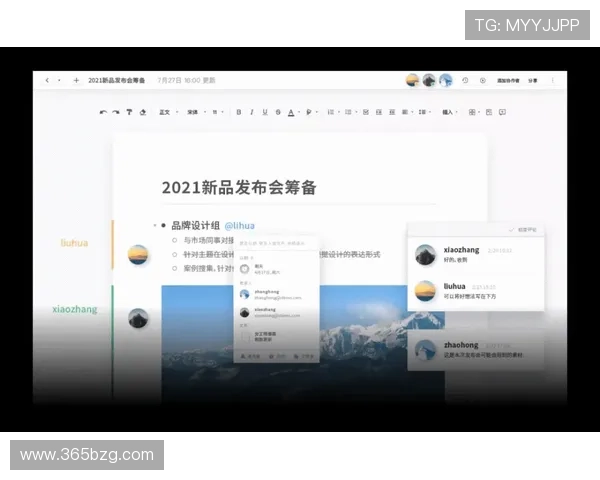Select the date suggestion in mention popup
The width and height of the screenshot is (600, 480).
point(276,269)
